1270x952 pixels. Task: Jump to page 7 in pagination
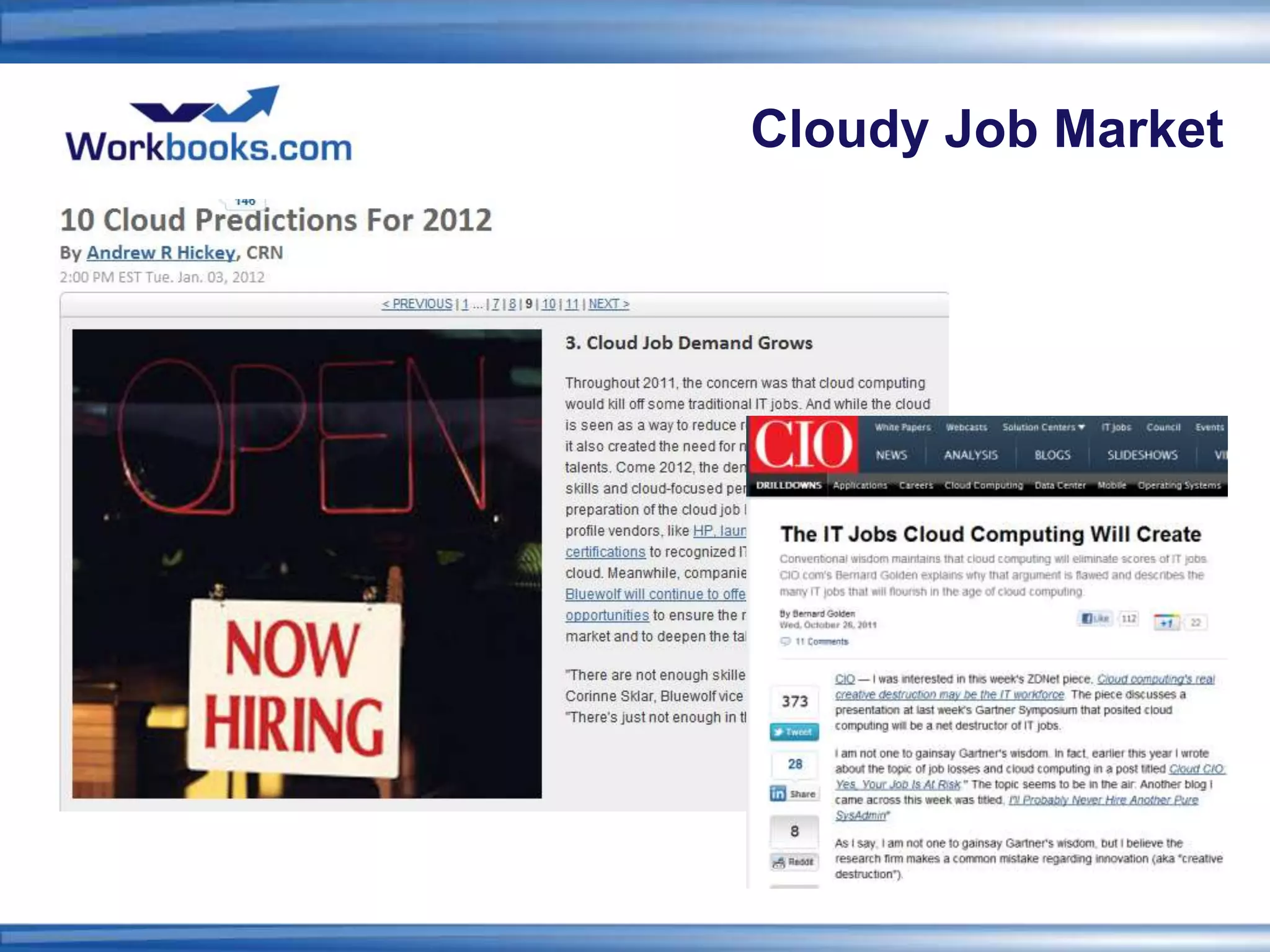pyautogui.click(x=495, y=304)
